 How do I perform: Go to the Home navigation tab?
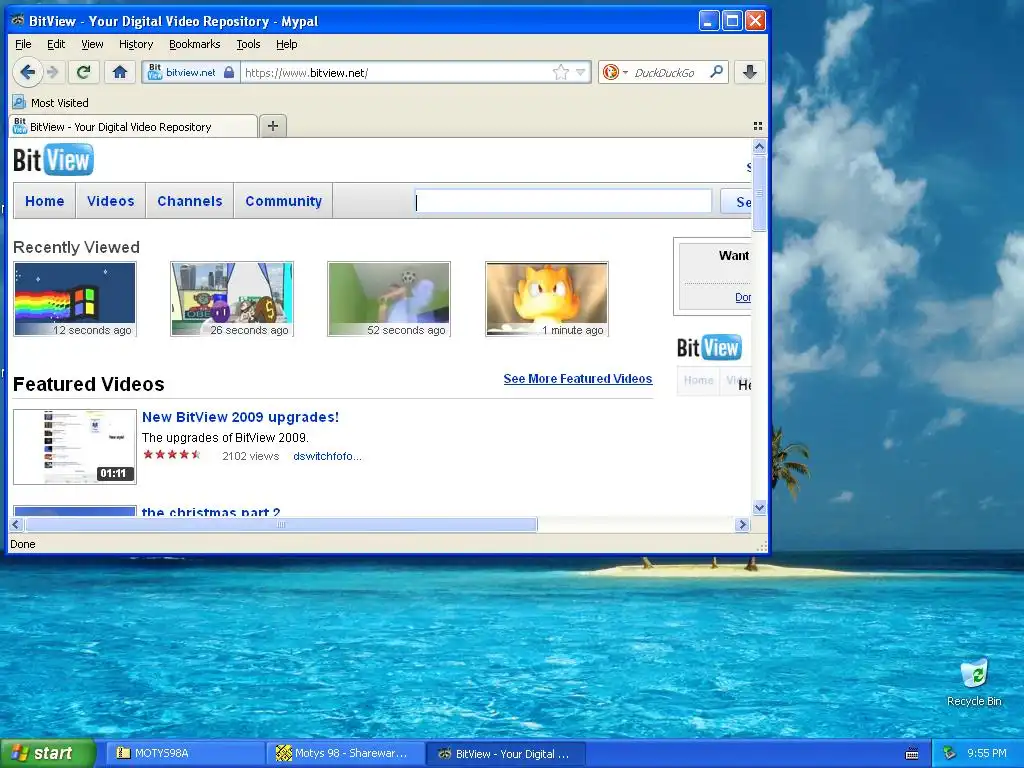click(44, 201)
